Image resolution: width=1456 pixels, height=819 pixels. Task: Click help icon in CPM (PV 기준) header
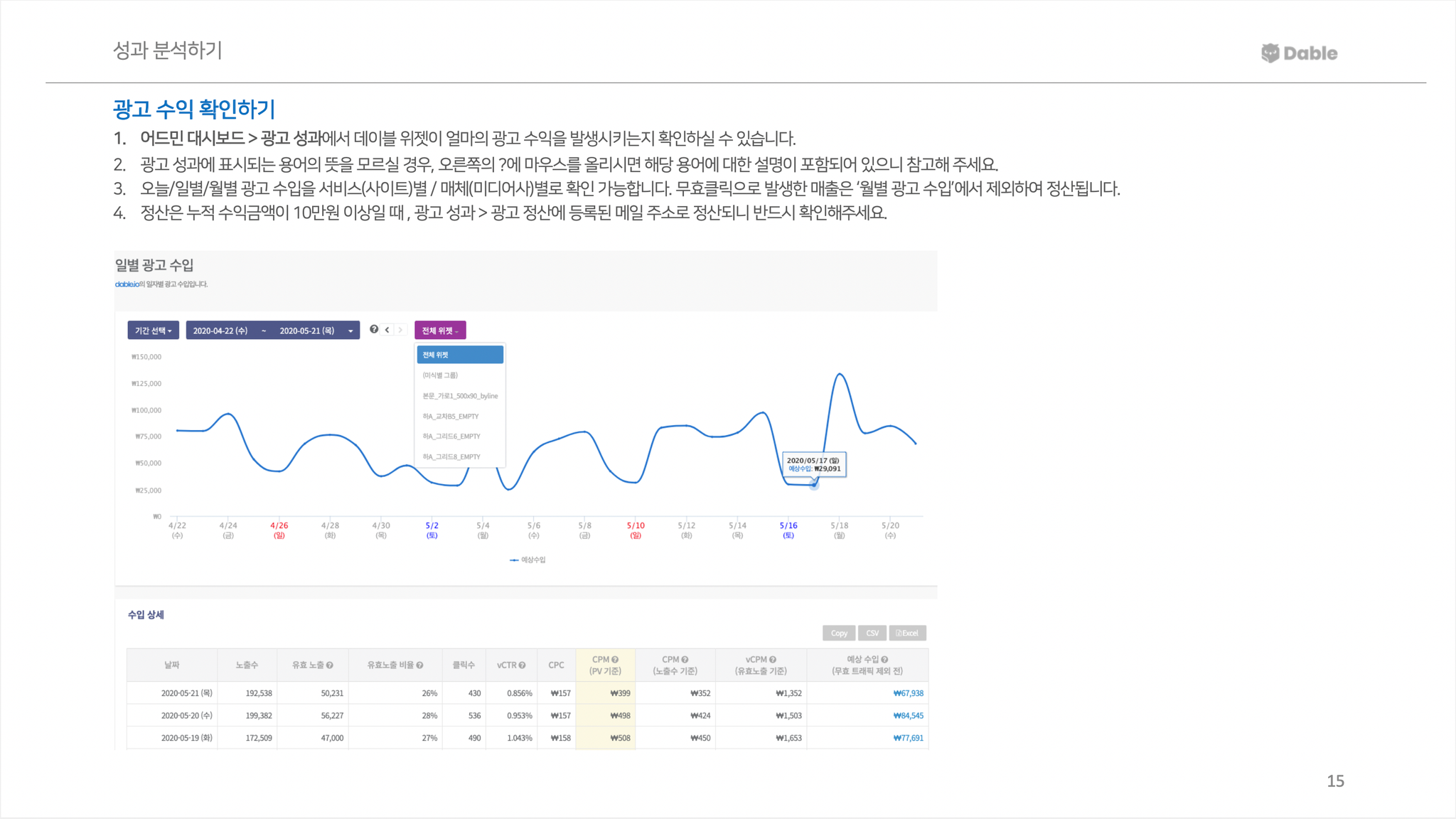click(615, 660)
